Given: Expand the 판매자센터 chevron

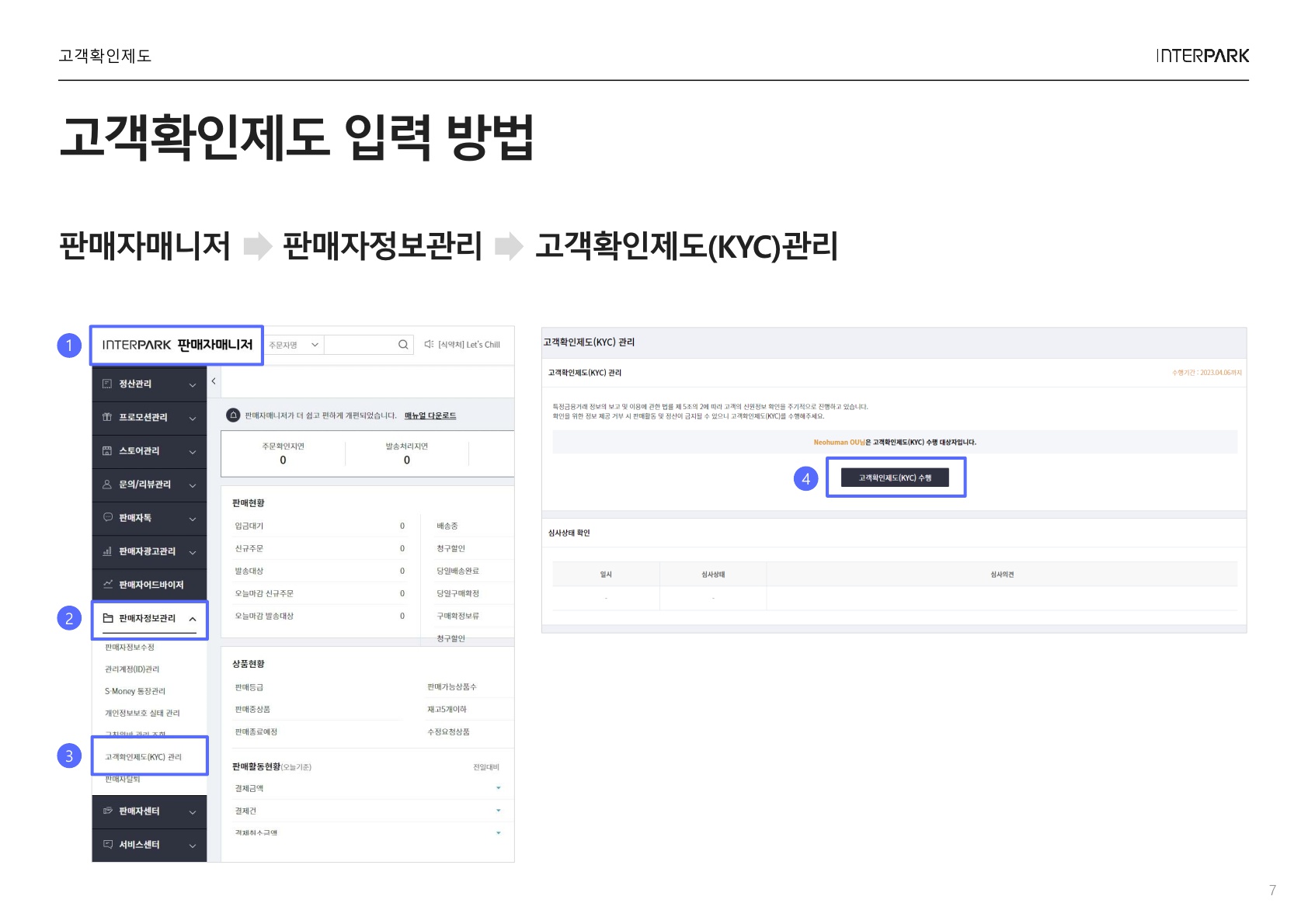Looking at the screenshot, I should 193,813.
